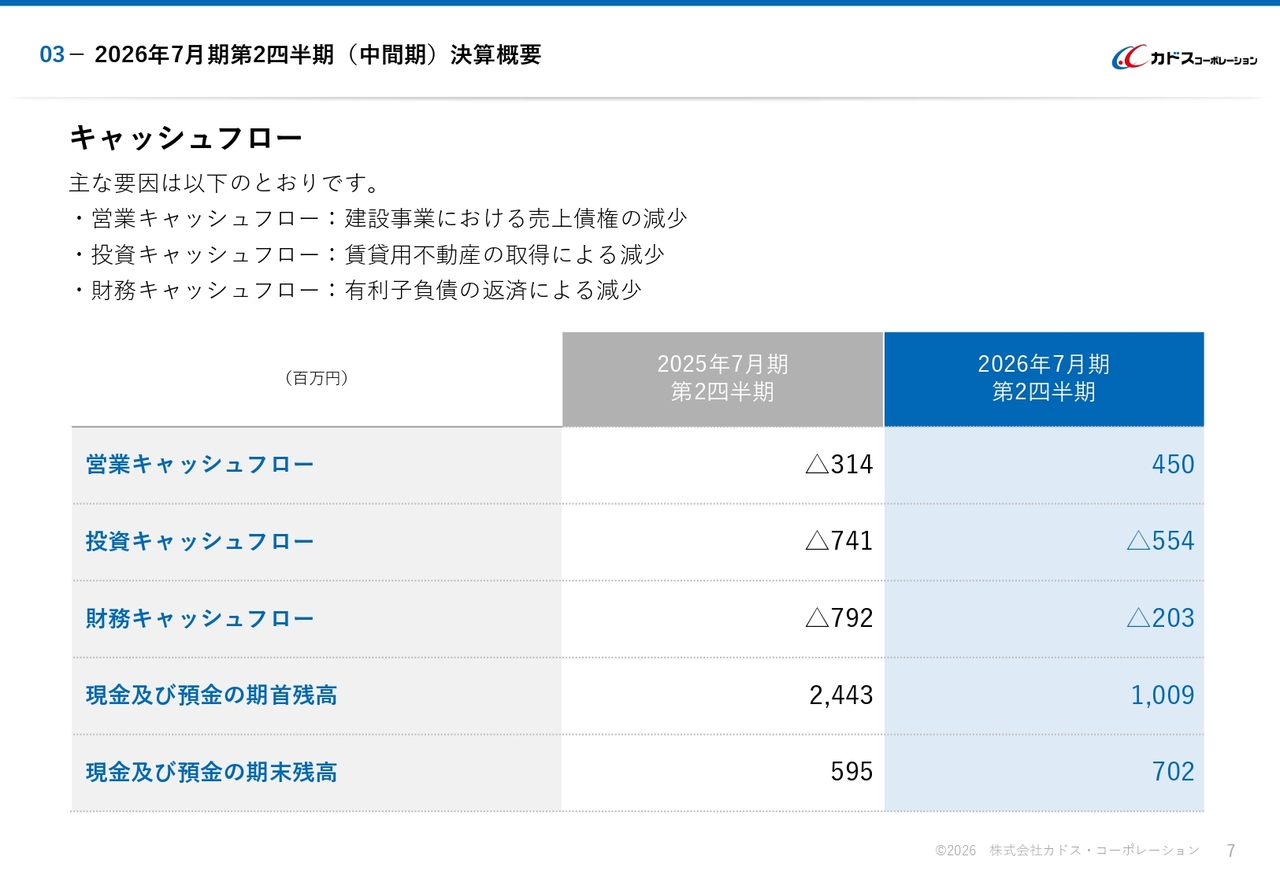Click the gray 2025年7月期 第2四半期 column header
The image size is (1280, 886).
click(x=722, y=378)
